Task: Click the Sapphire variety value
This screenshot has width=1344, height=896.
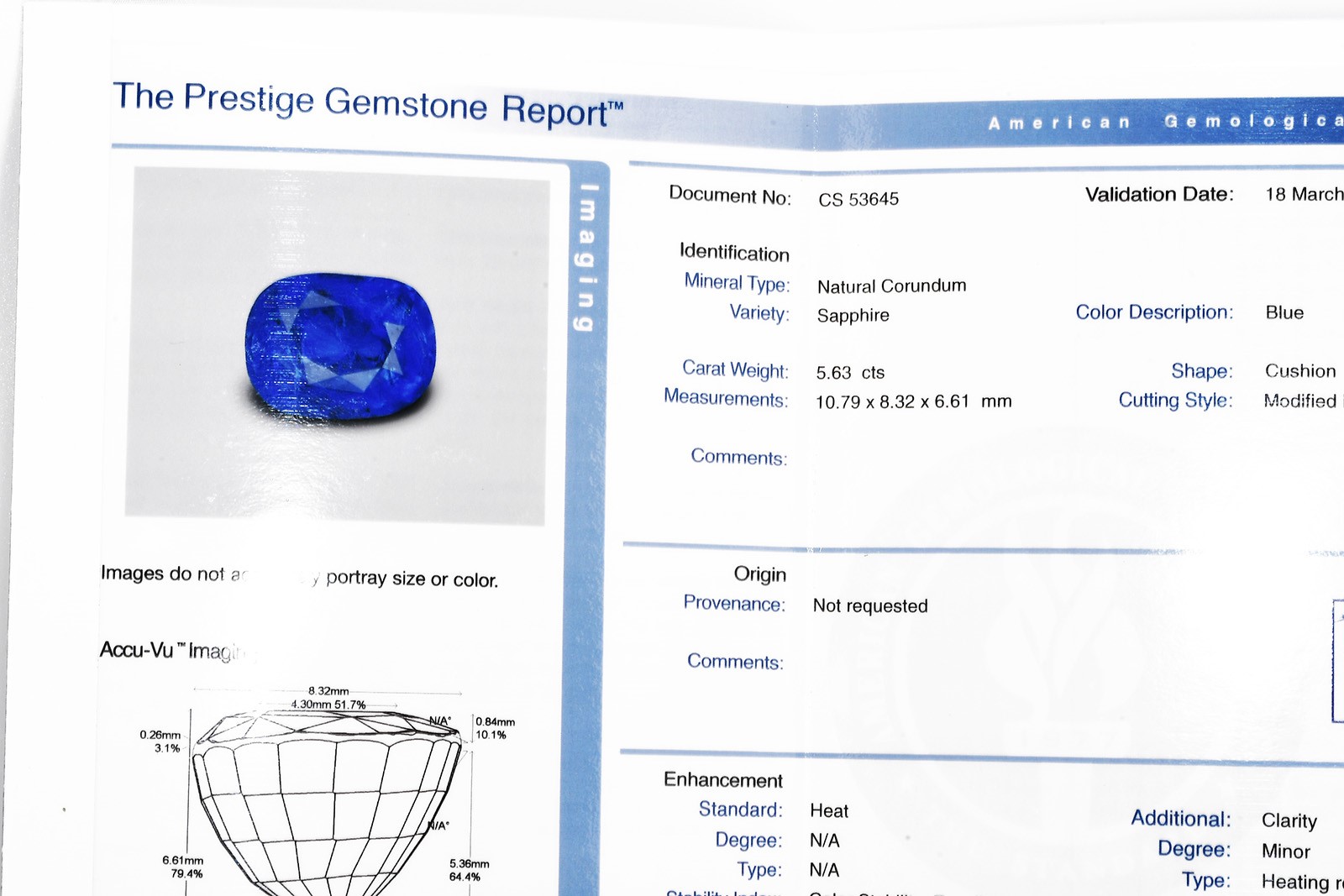Action: click(853, 316)
